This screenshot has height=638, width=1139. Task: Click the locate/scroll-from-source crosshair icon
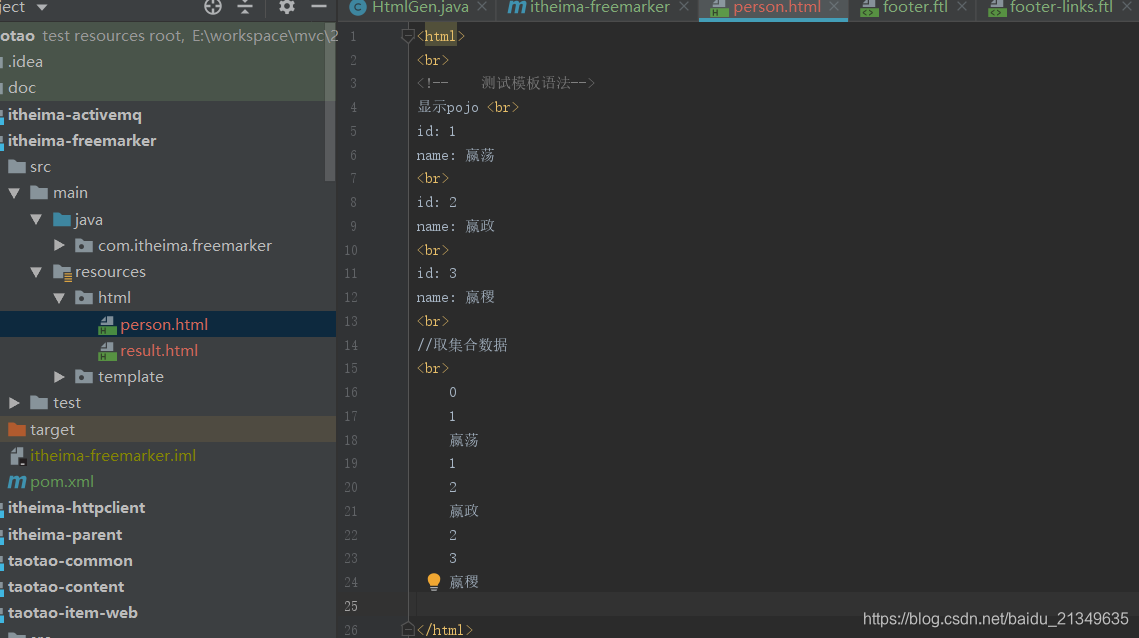tap(213, 7)
